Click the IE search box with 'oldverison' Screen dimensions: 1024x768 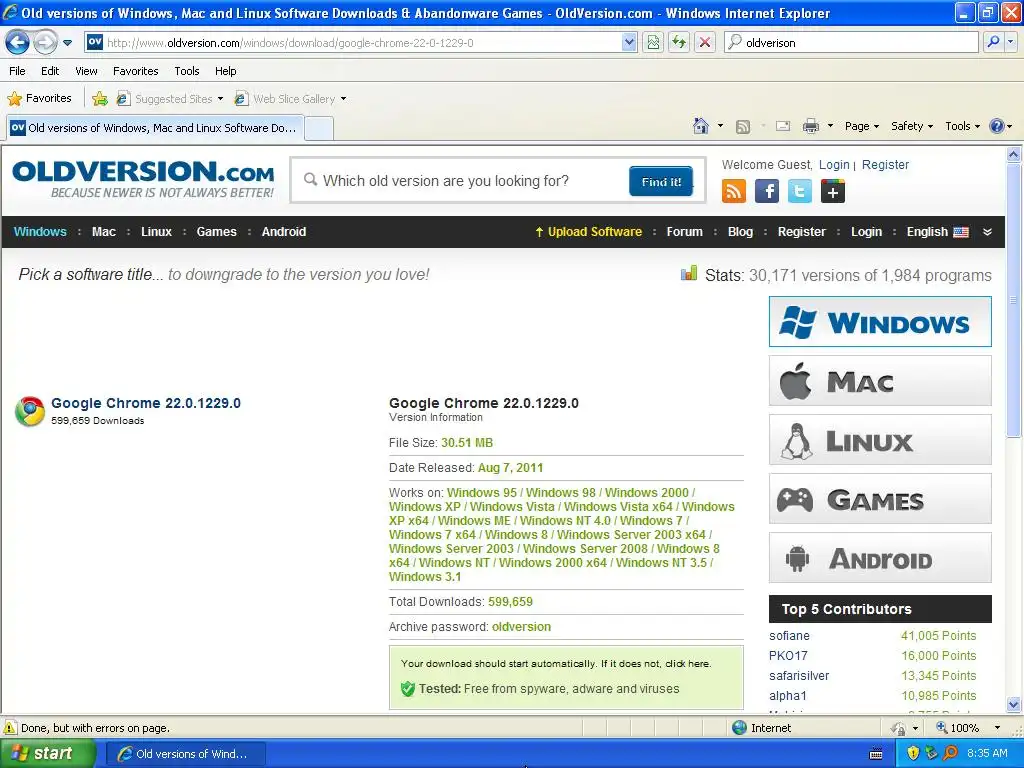(851, 42)
